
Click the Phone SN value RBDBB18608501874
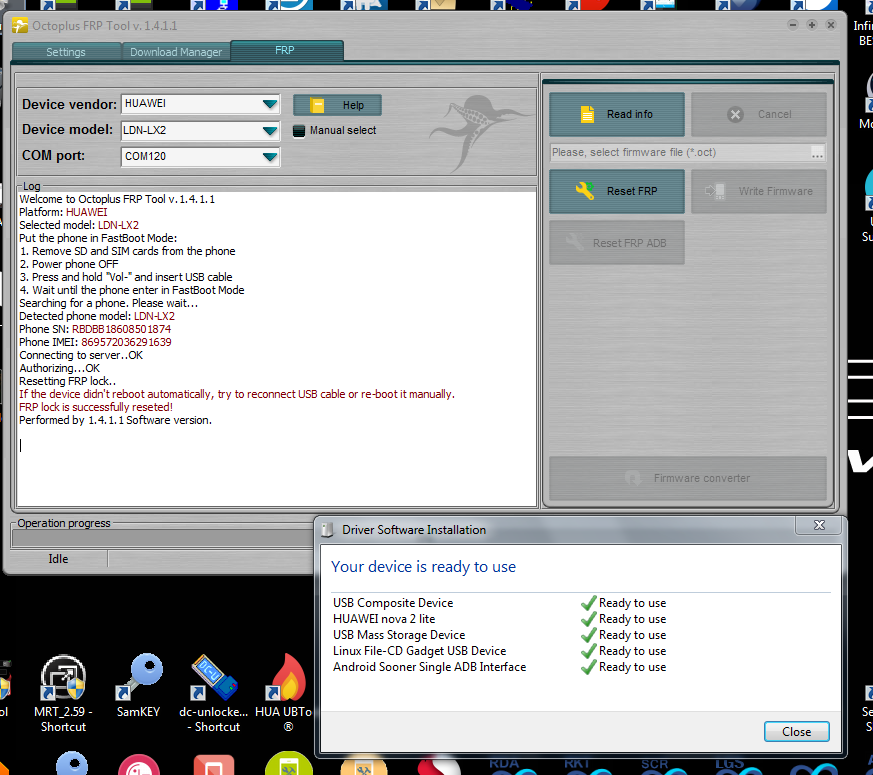pos(121,329)
